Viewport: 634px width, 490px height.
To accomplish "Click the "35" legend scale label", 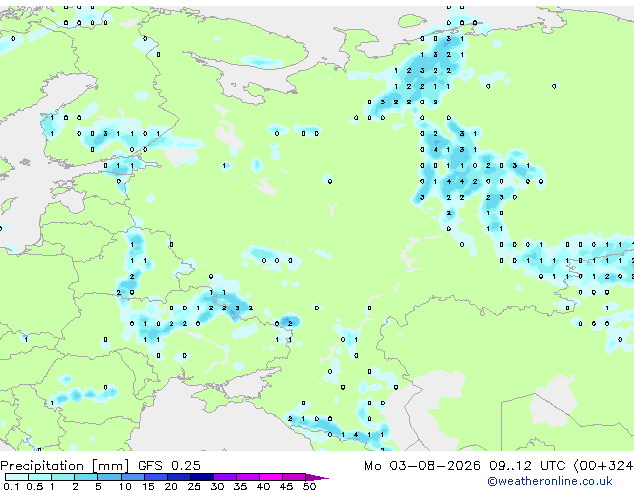I will (240, 486).
